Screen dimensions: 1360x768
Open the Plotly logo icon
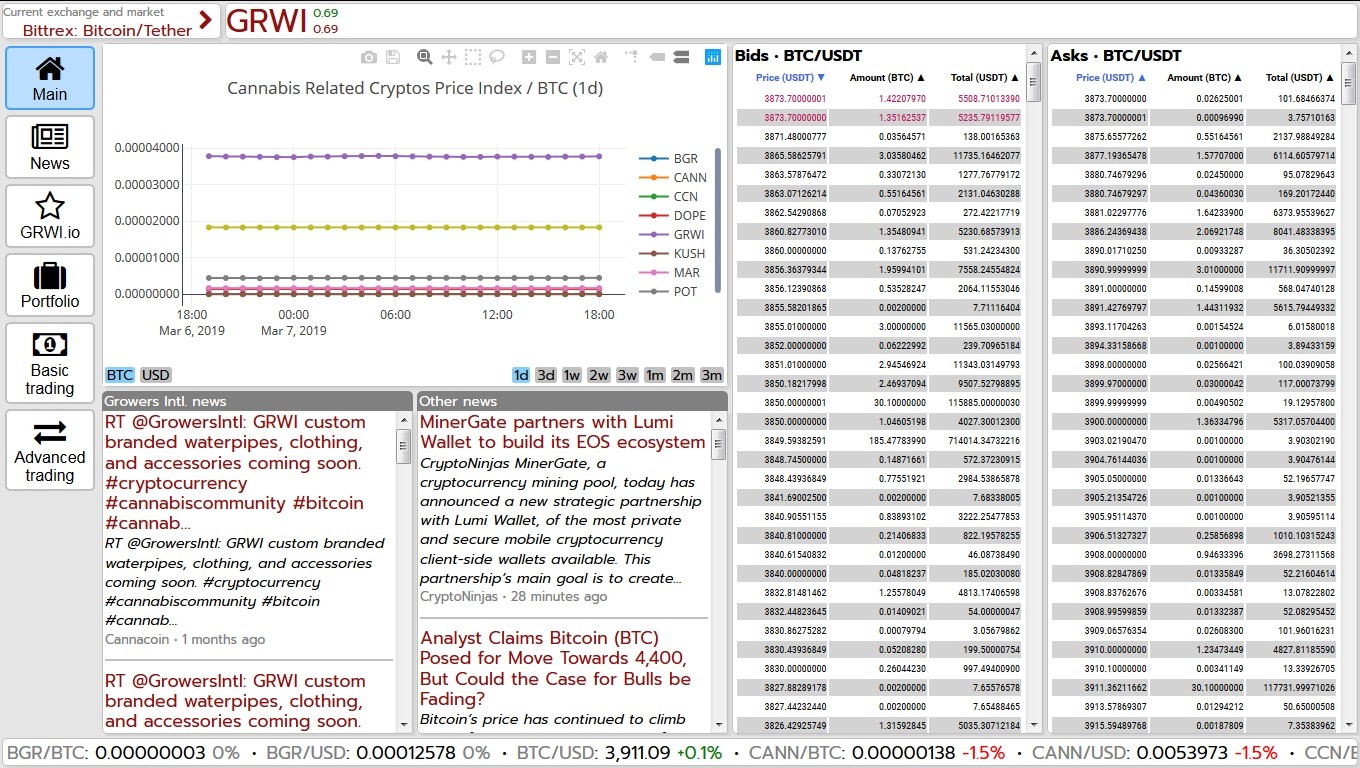(712, 58)
